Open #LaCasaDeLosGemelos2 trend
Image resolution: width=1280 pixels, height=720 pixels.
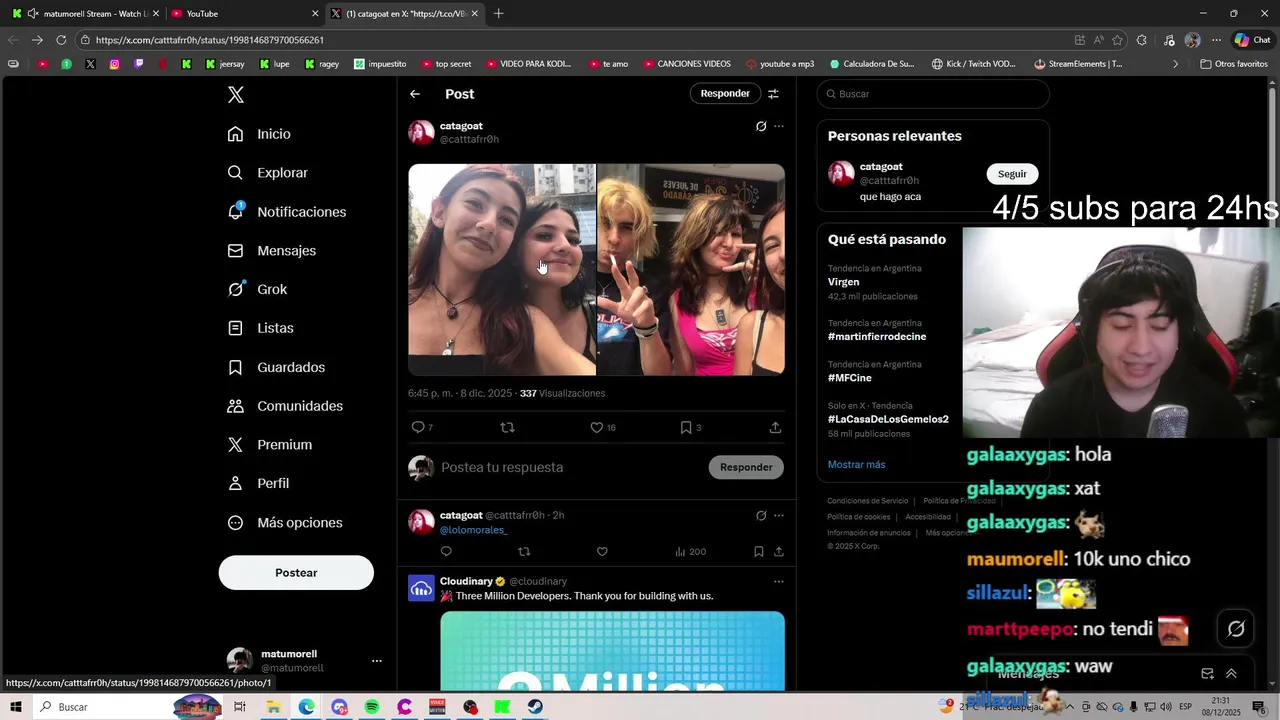tap(889, 419)
